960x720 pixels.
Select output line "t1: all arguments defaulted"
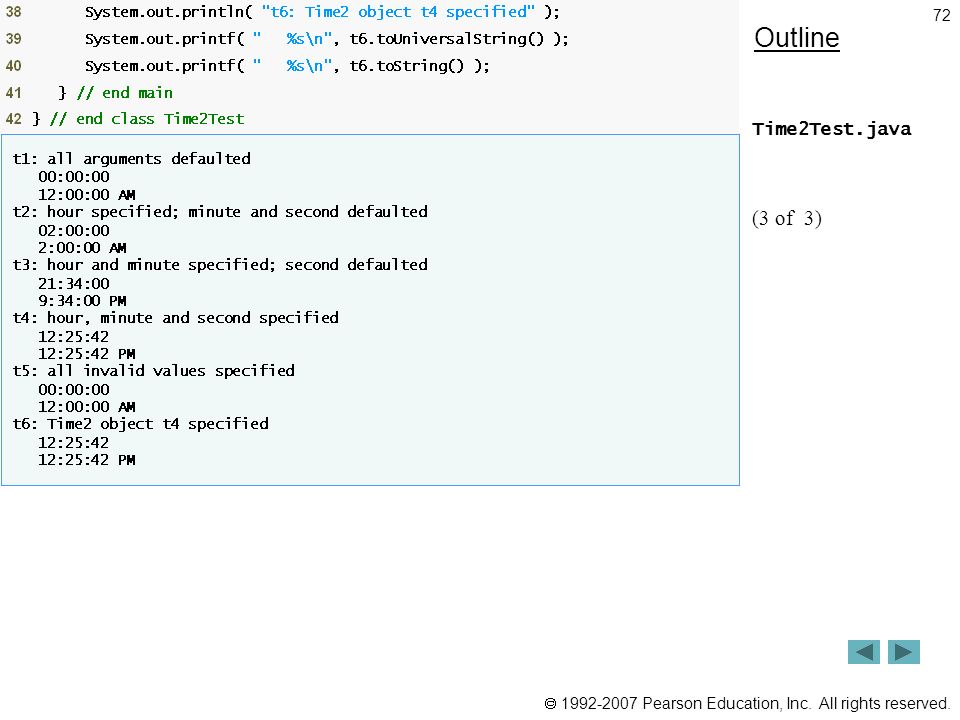(x=132, y=159)
